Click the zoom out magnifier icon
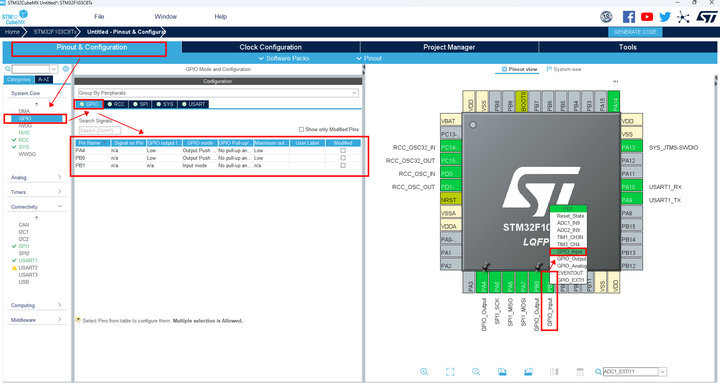The width and height of the screenshot is (720, 386). tap(476, 372)
